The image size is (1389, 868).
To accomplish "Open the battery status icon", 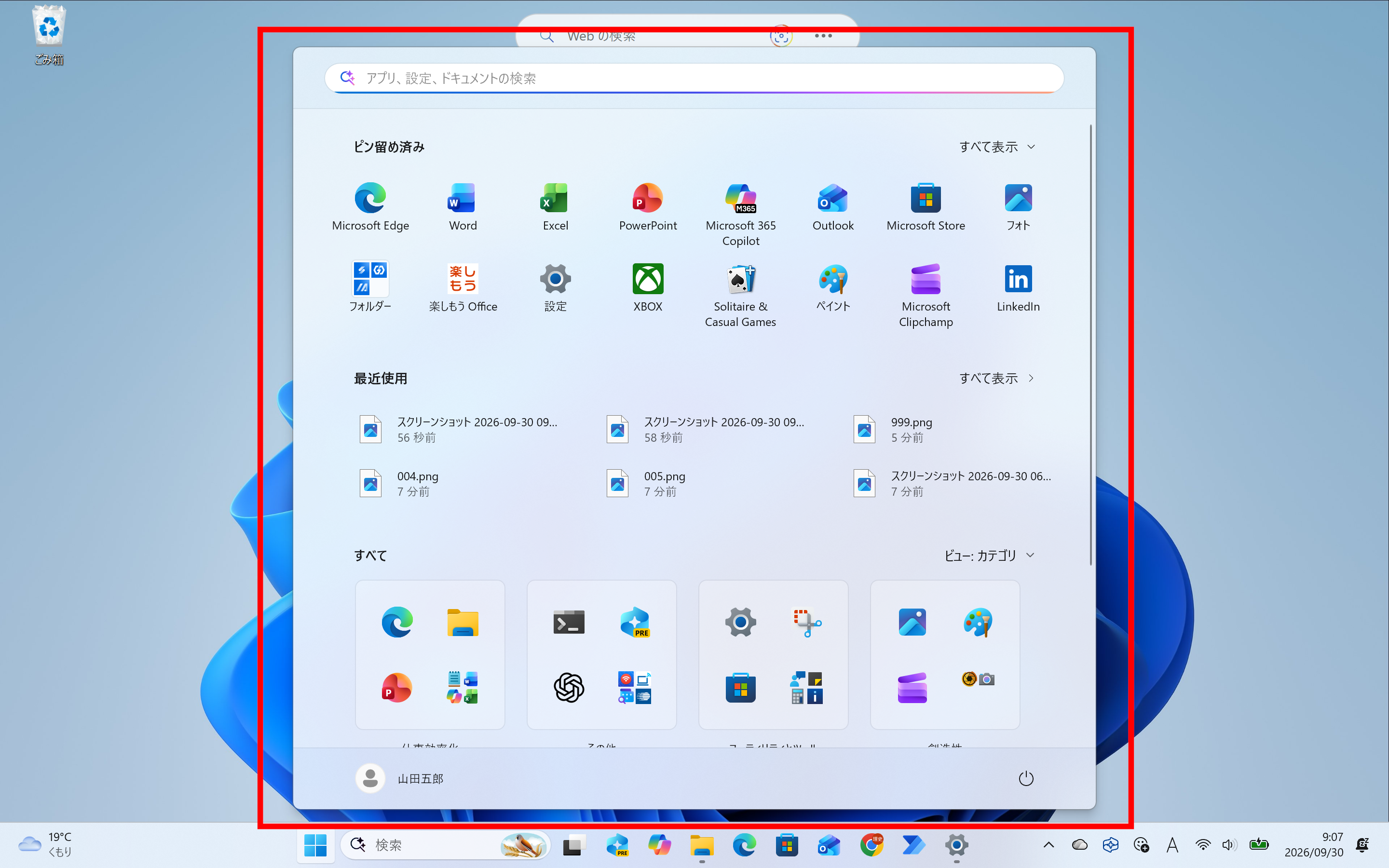I will (x=1259, y=844).
